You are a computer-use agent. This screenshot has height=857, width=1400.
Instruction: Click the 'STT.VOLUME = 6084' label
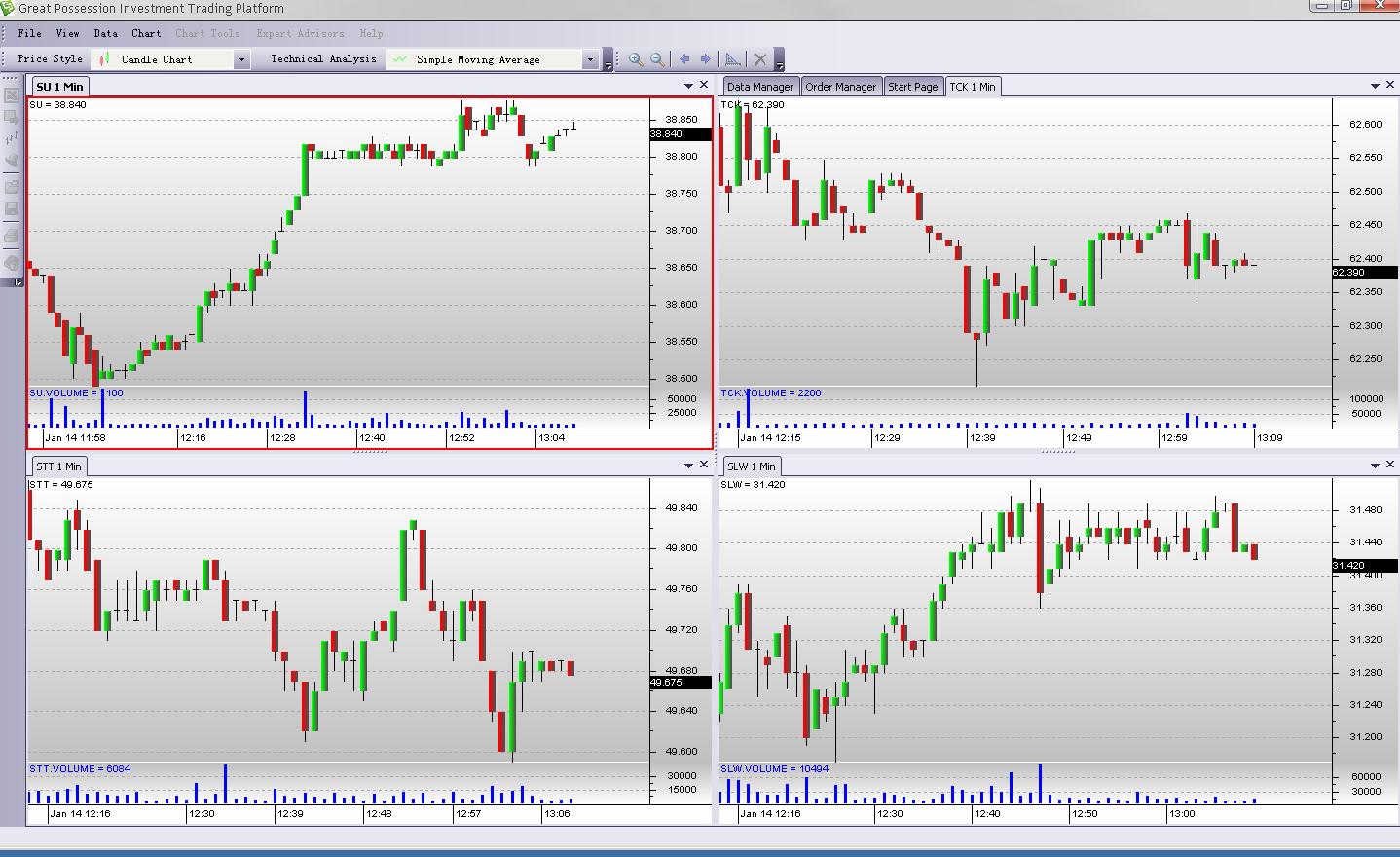tap(80, 769)
